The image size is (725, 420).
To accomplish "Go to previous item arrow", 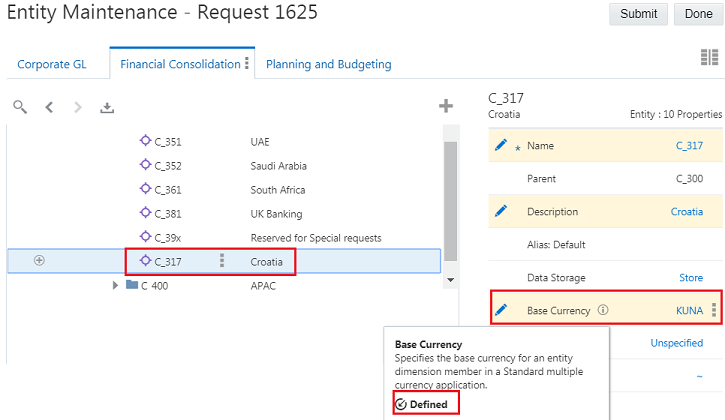I will [49, 107].
